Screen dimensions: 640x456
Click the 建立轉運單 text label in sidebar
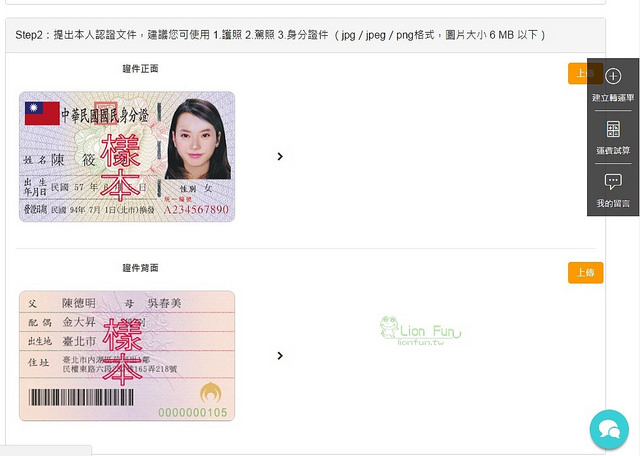tap(613, 98)
